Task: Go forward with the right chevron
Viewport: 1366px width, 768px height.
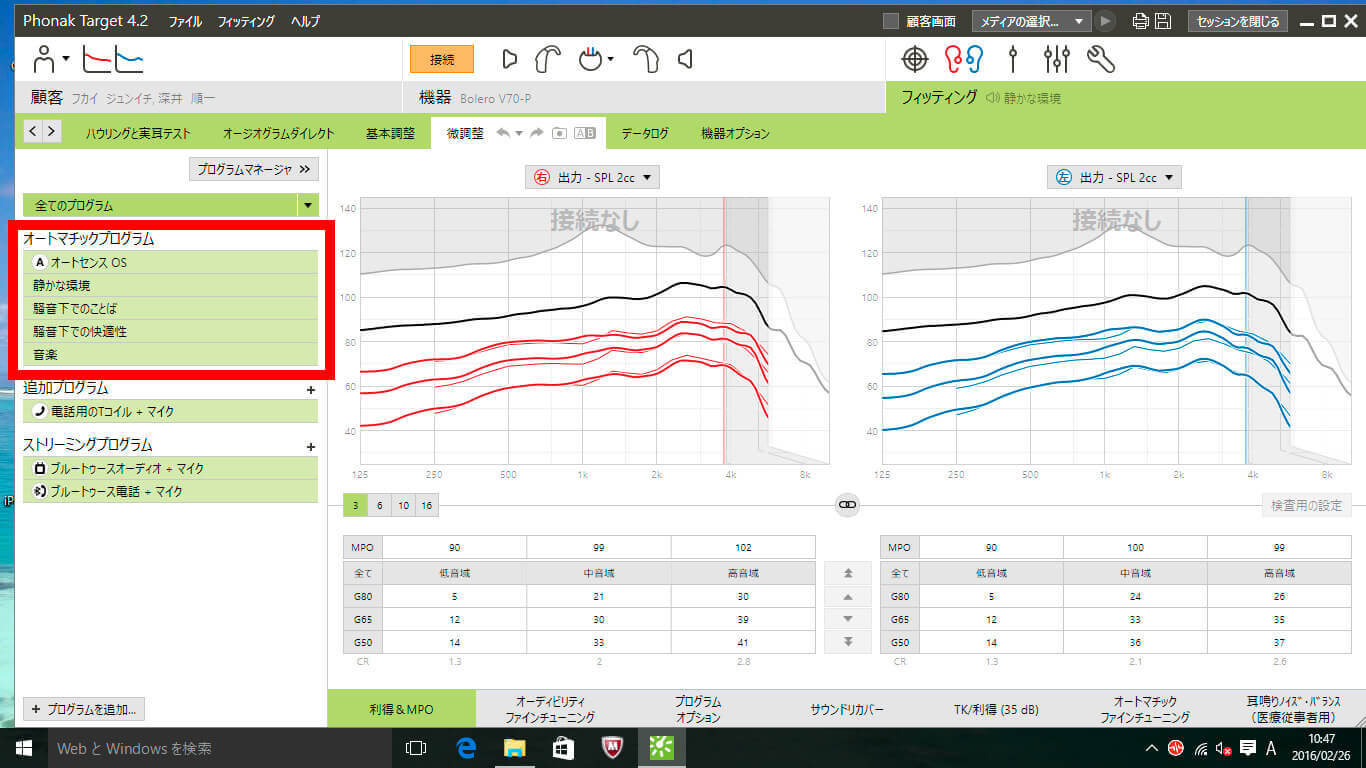Action: pyautogui.click(x=51, y=131)
